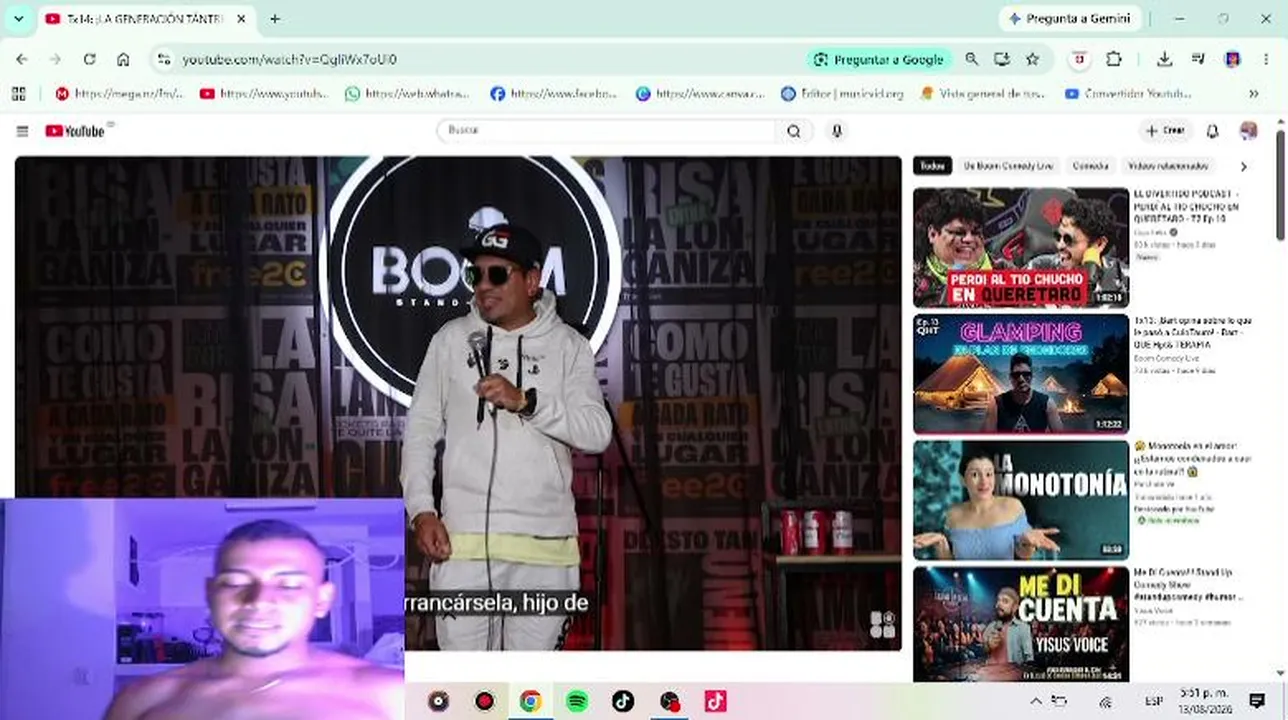This screenshot has height=720, width=1288.
Task: Show more bookmarks with the double chevron
Action: (1253, 94)
